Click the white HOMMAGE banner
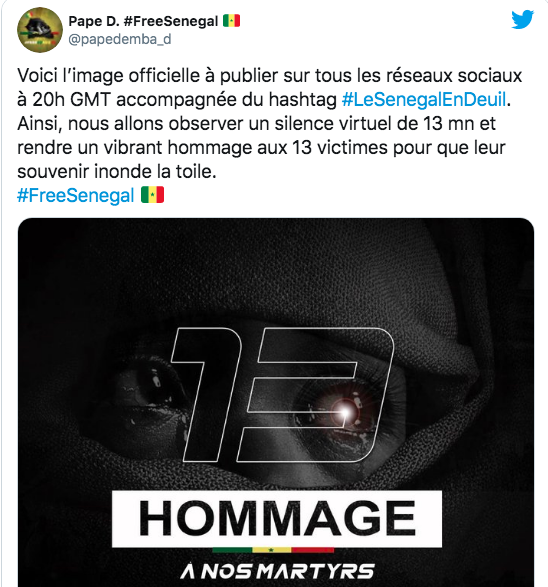Viewport: 548px width, 587px height. [x=277, y=518]
